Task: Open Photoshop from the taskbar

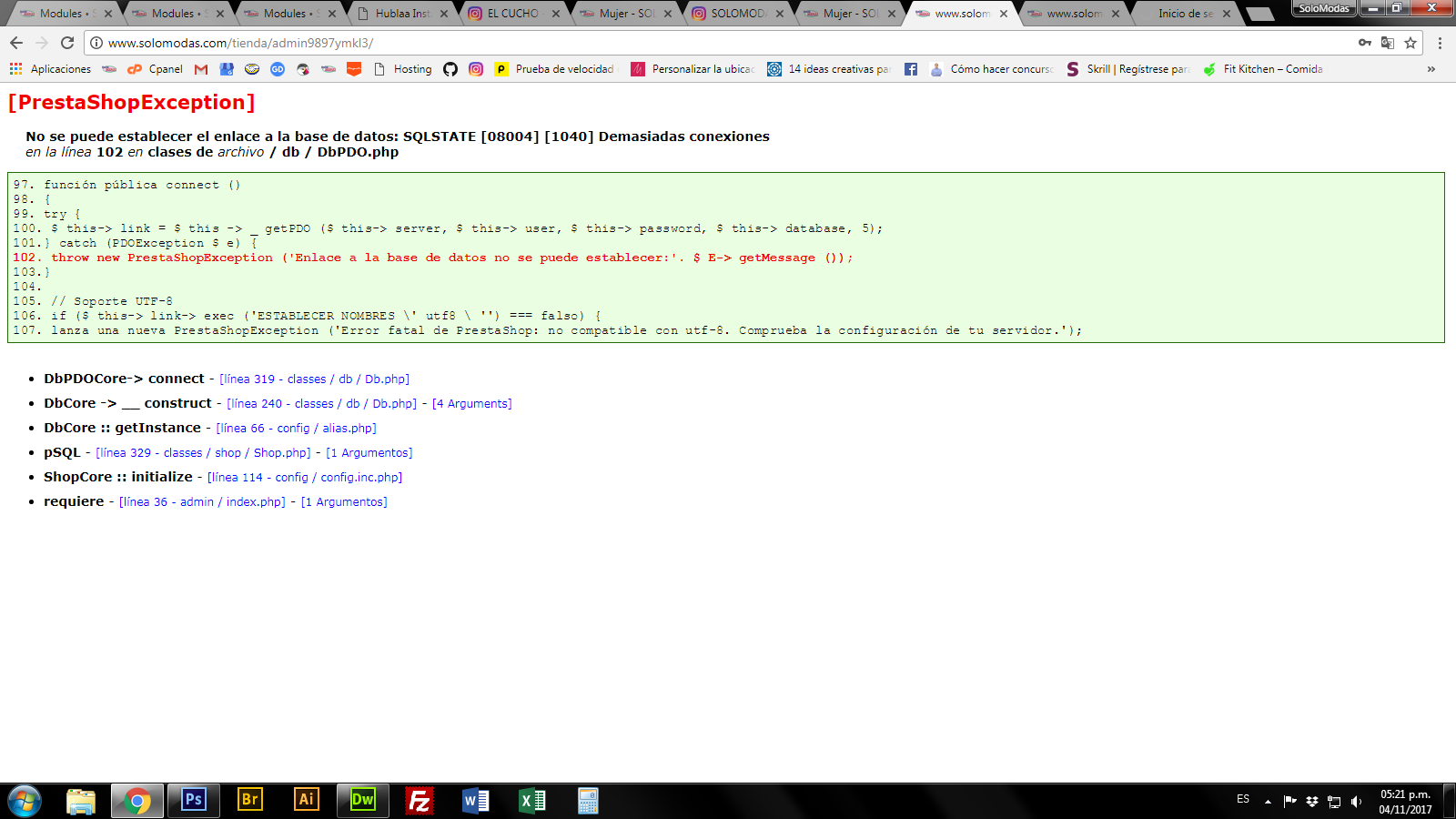Action: click(194, 801)
